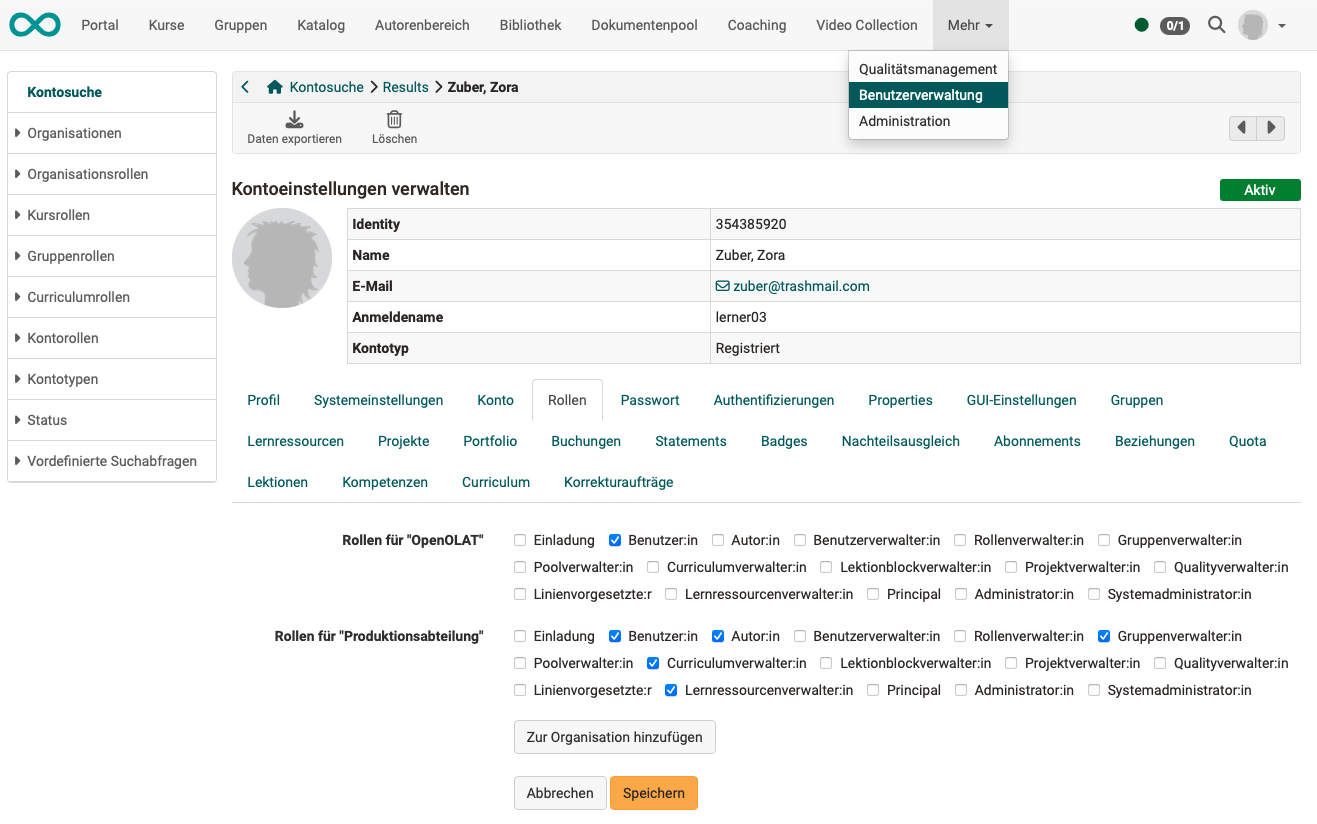Screen dimensions: 1317x824
Task: Select Qualitätsmanagement from the open menu
Action: (x=928, y=68)
